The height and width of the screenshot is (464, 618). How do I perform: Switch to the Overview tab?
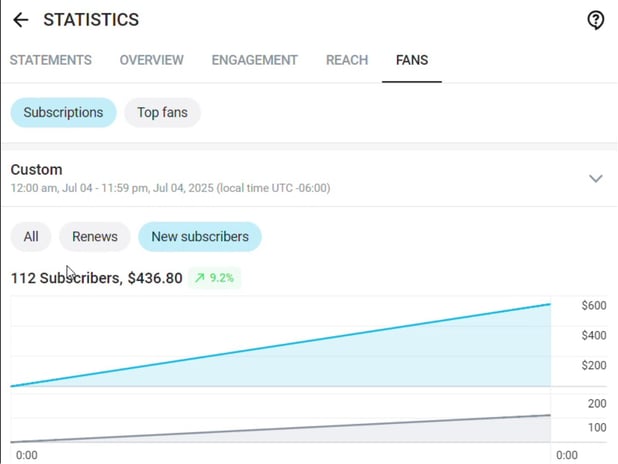tap(152, 60)
